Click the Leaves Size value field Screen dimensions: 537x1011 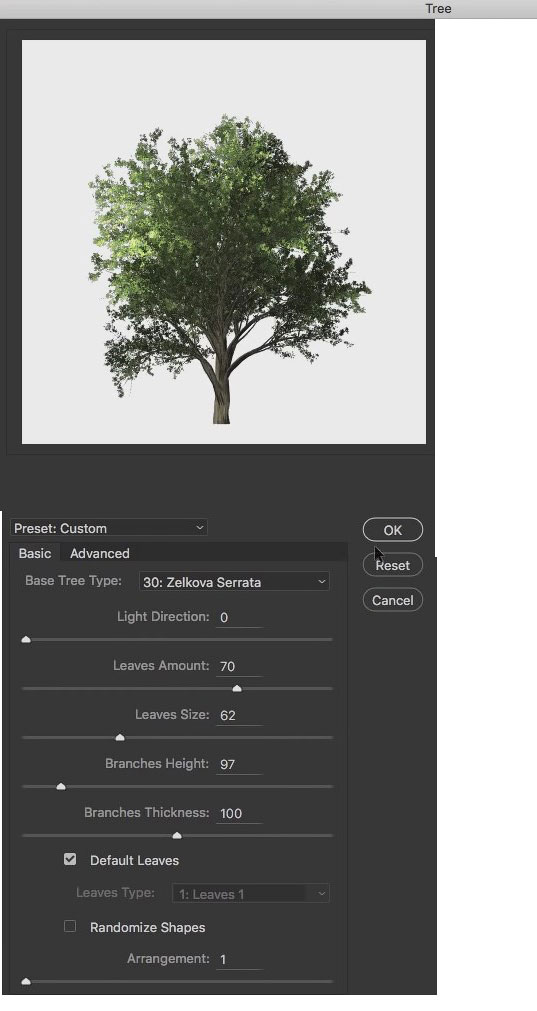pos(239,715)
